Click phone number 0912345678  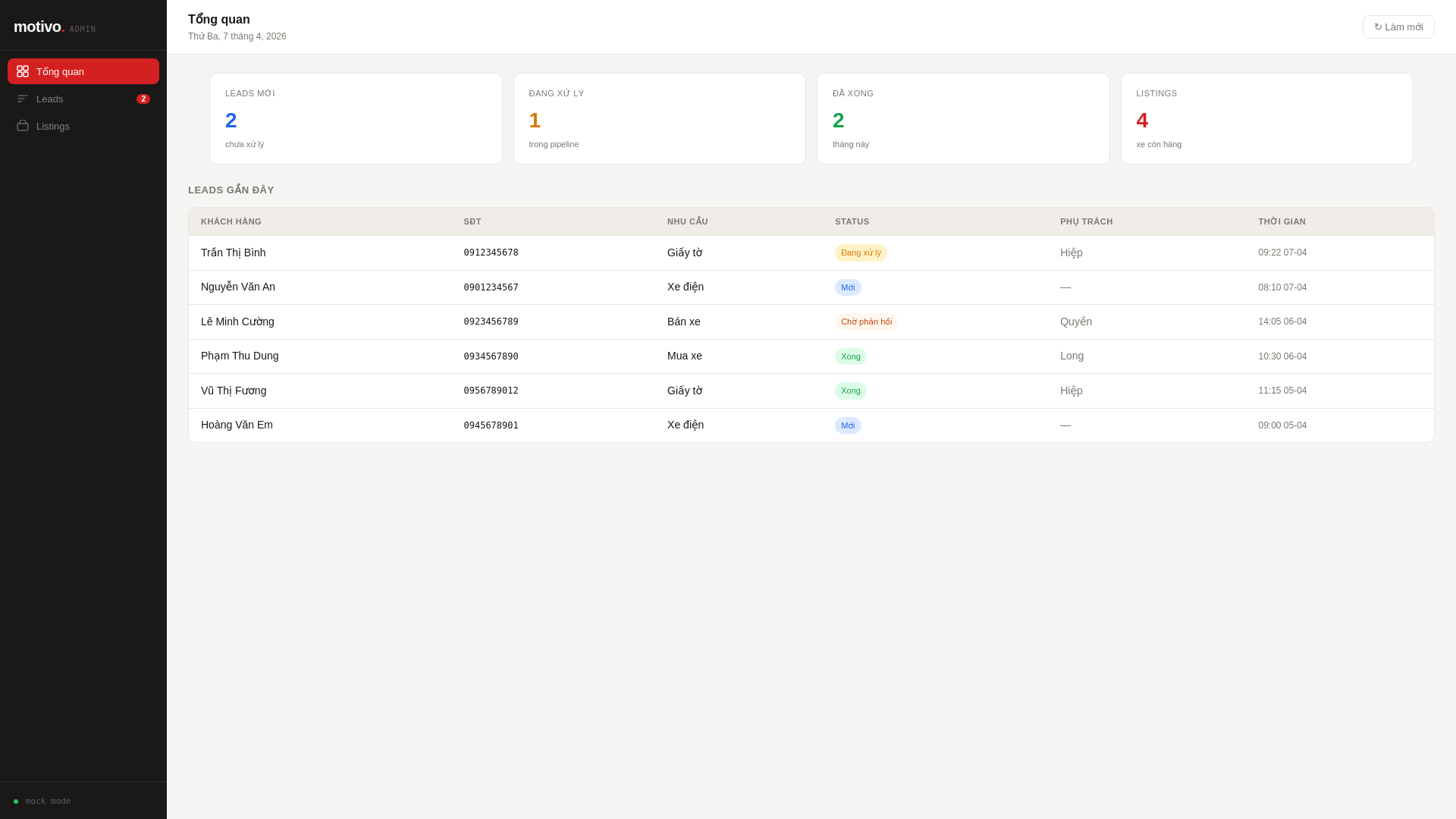coord(491,253)
